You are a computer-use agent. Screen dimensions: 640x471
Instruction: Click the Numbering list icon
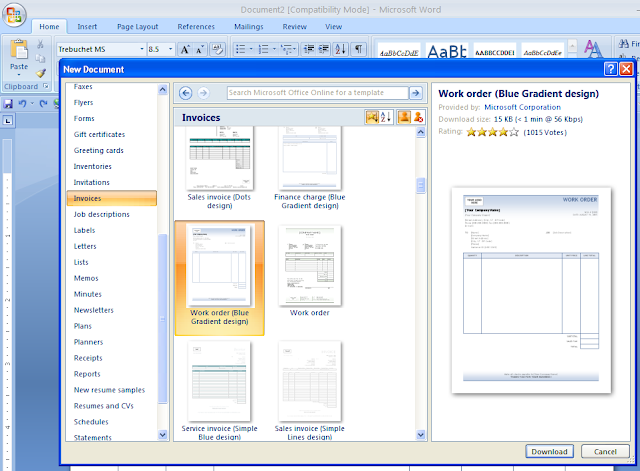click(x=263, y=50)
